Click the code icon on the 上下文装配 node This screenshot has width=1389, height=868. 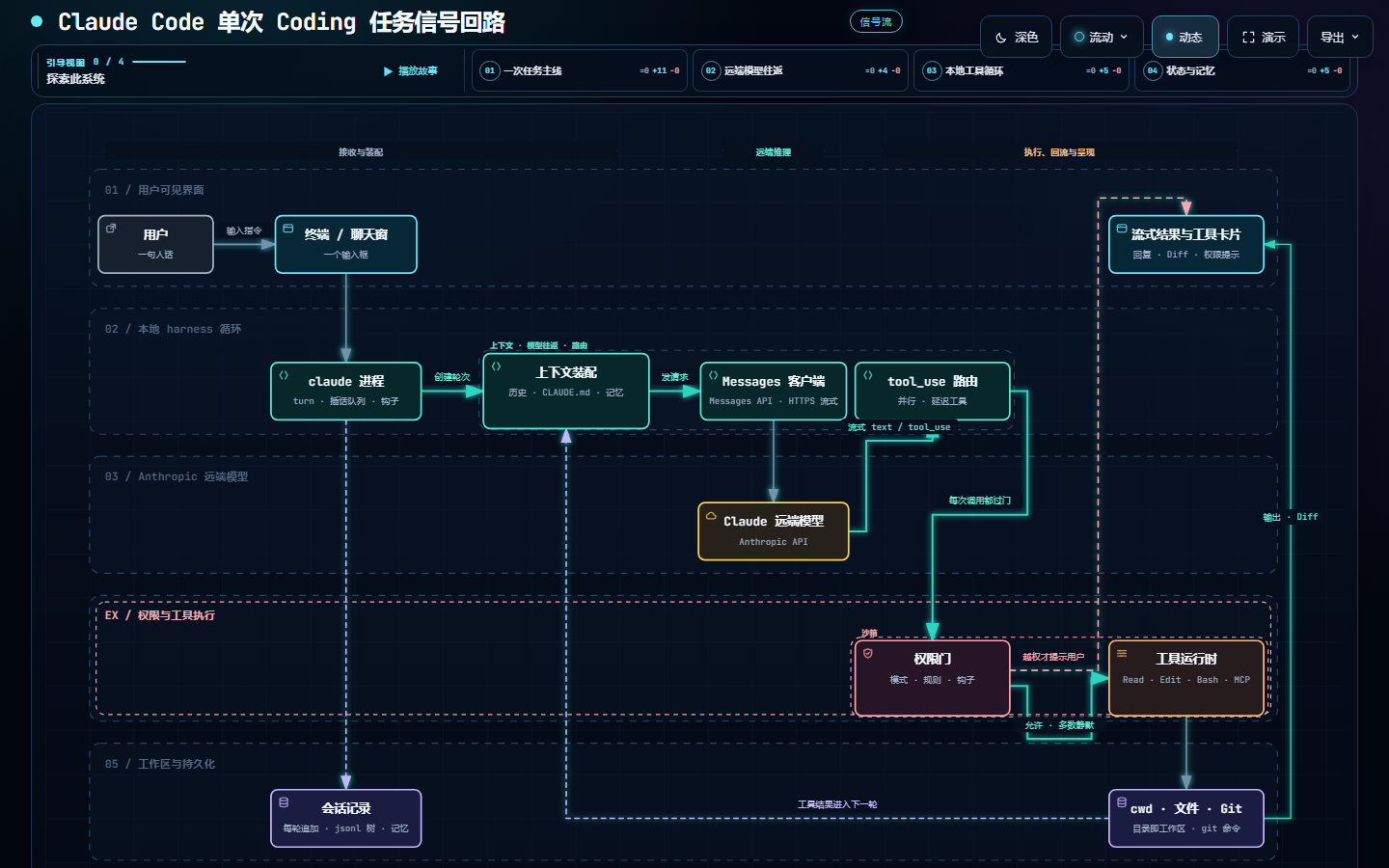pyautogui.click(x=496, y=366)
